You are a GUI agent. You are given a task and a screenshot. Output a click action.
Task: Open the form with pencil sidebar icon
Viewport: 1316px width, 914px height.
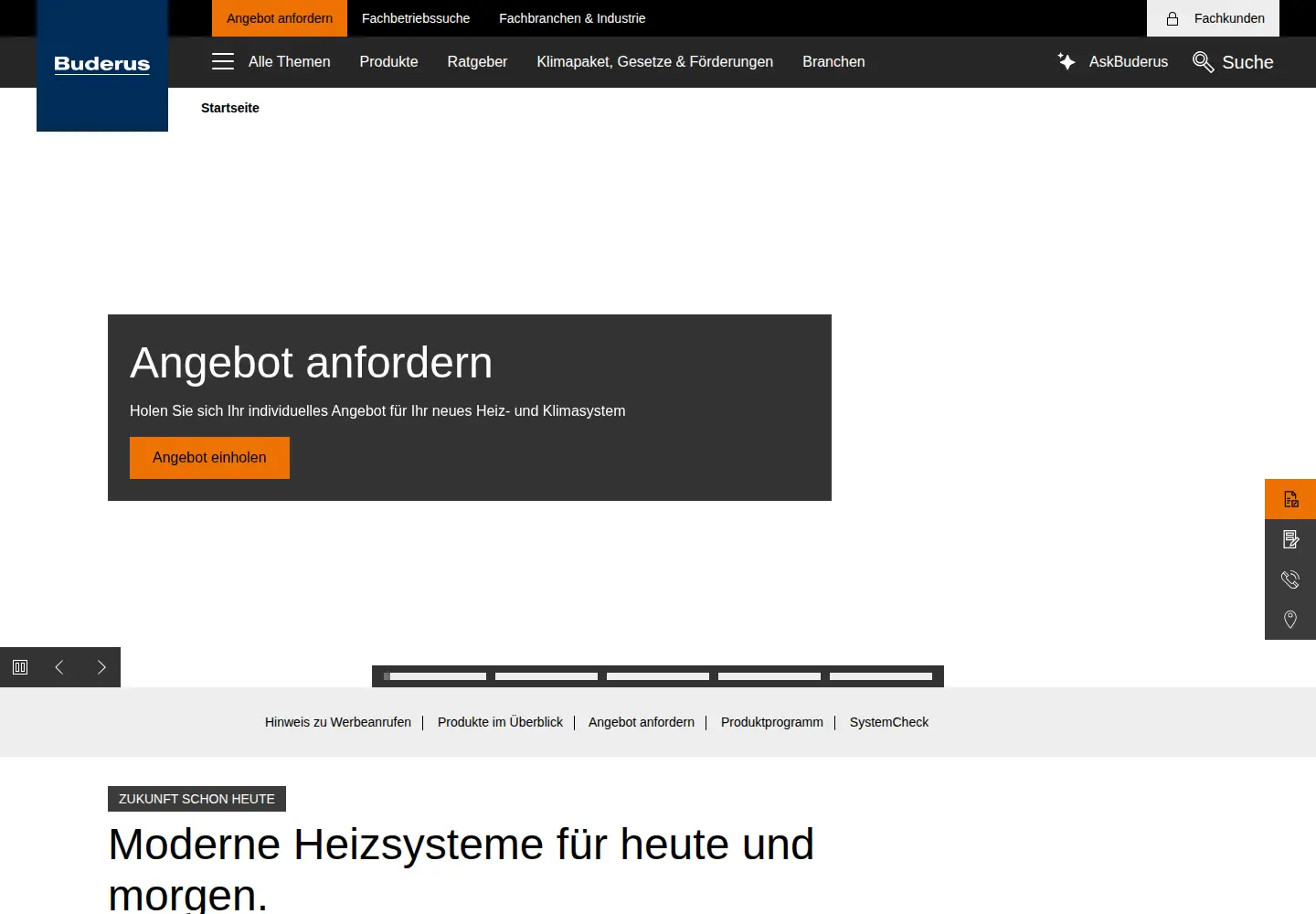(1290, 539)
